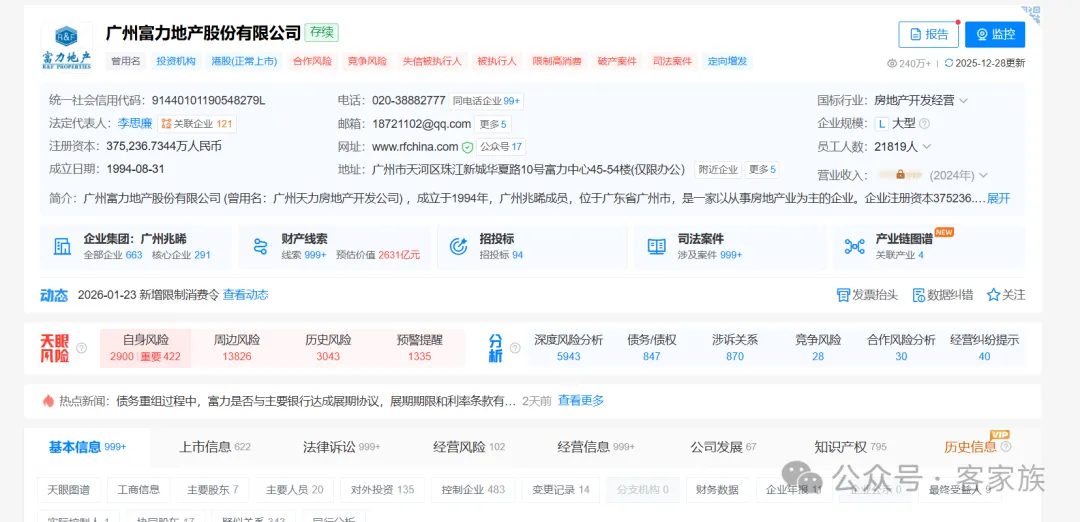Open the 限制高消费 tag
Screen dimensions: 1080x522
coord(557,61)
